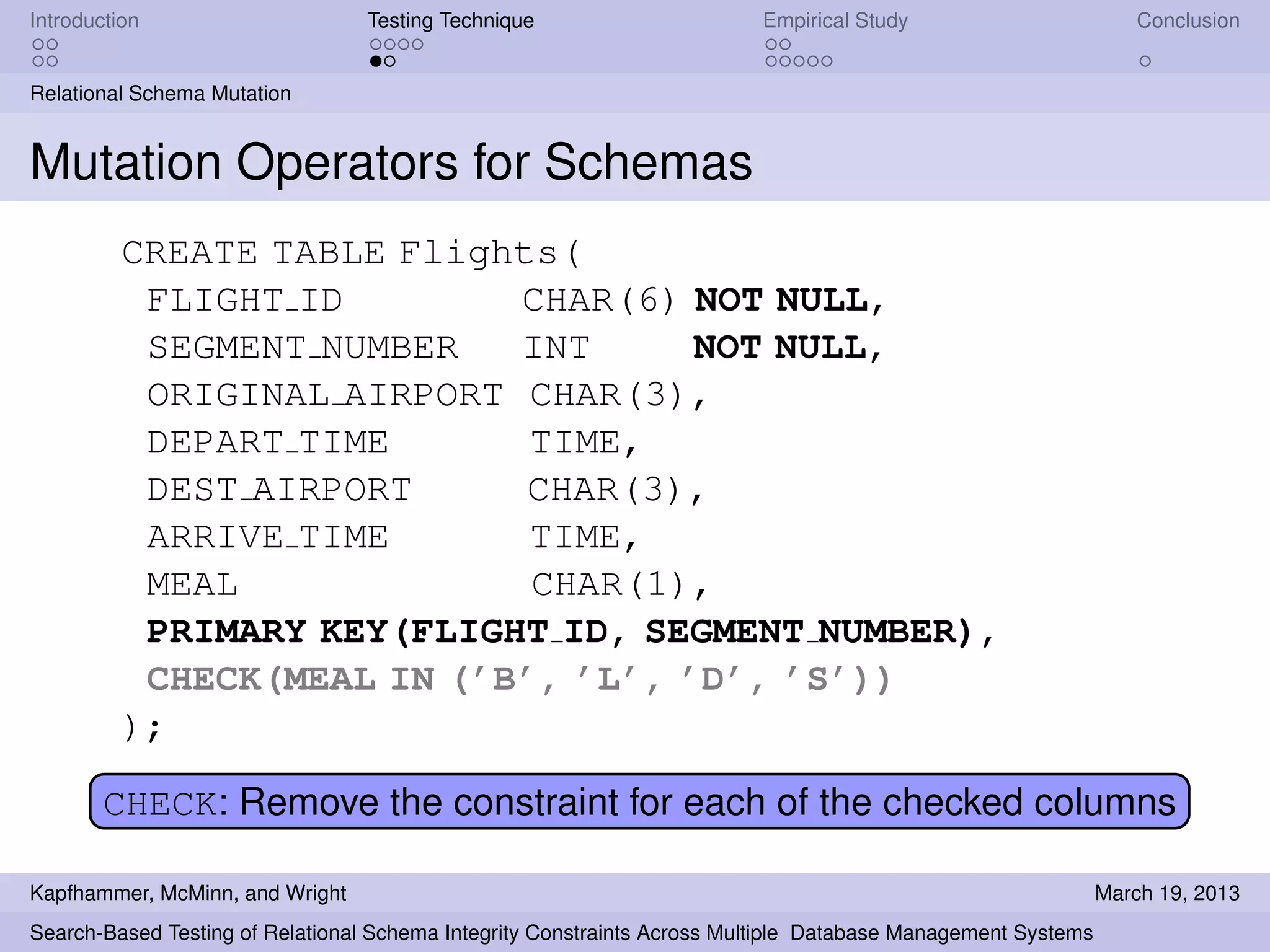Click the INT type for SEGMENT_NUMBER
The width and height of the screenshot is (1270, 952).
click(557, 348)
